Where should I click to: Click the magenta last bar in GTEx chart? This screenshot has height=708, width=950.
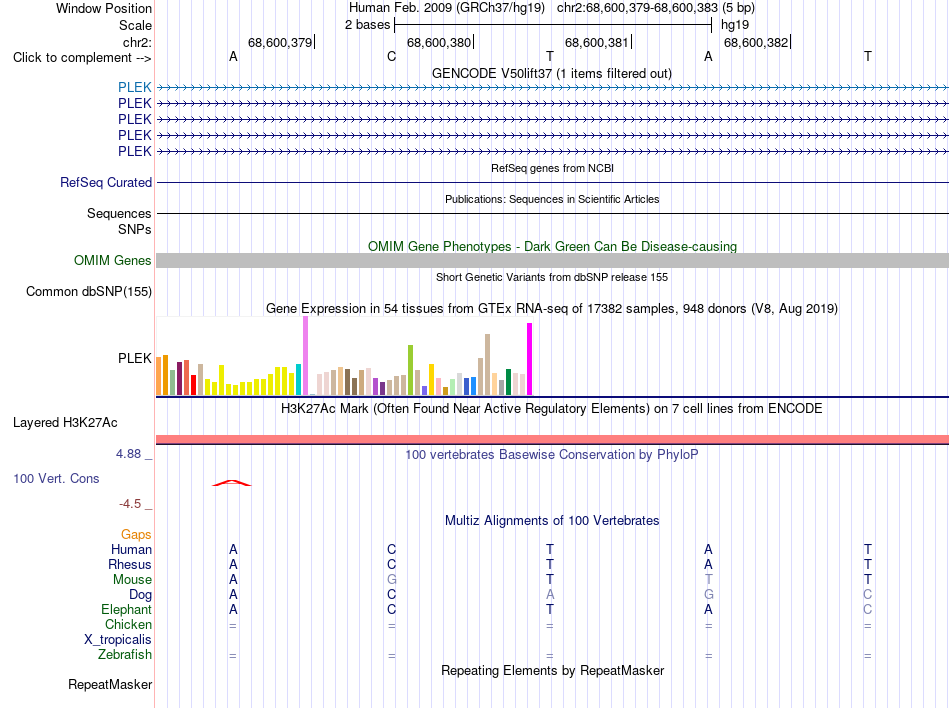530,359
